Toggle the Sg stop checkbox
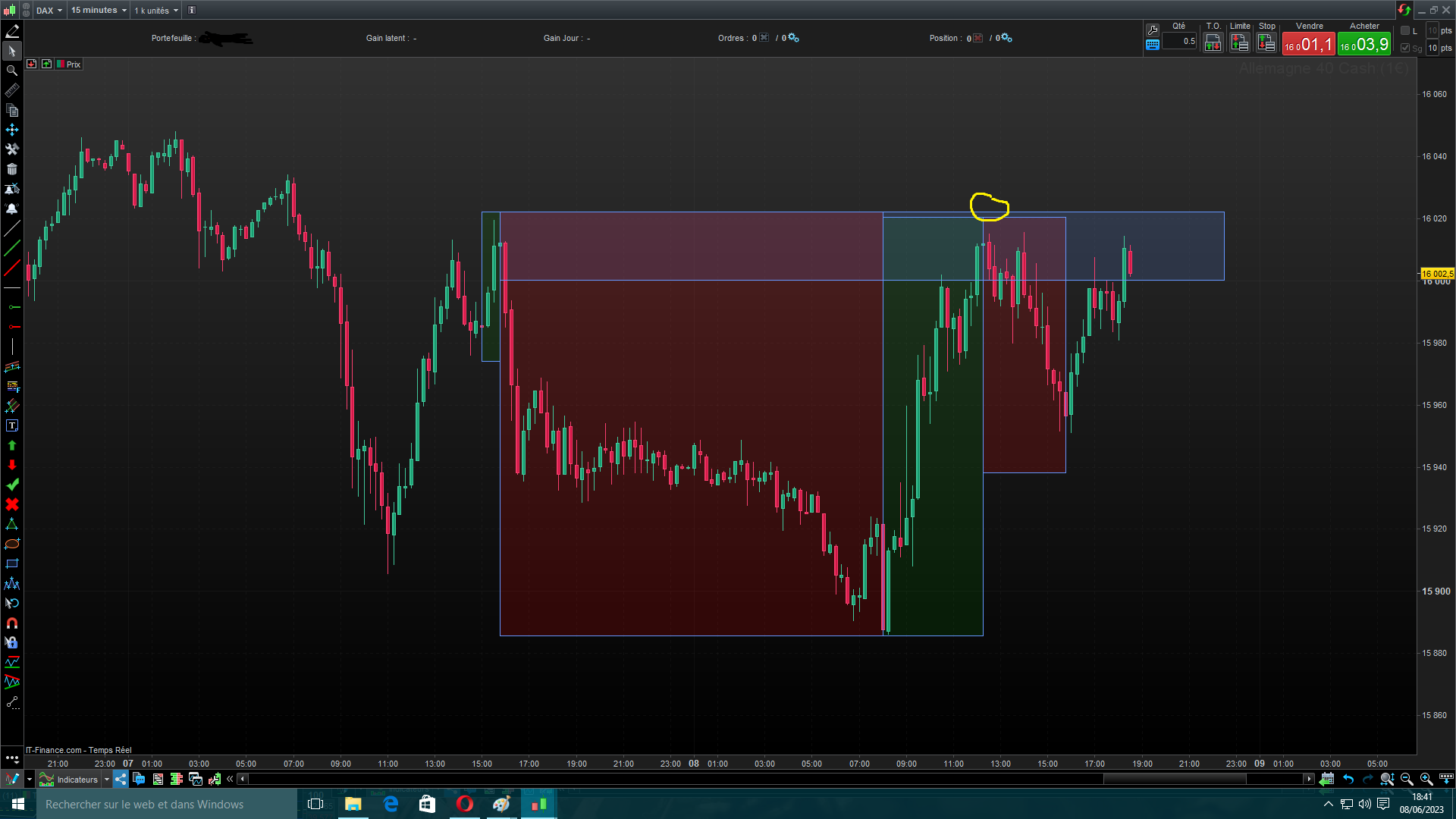 point(1405,48)
